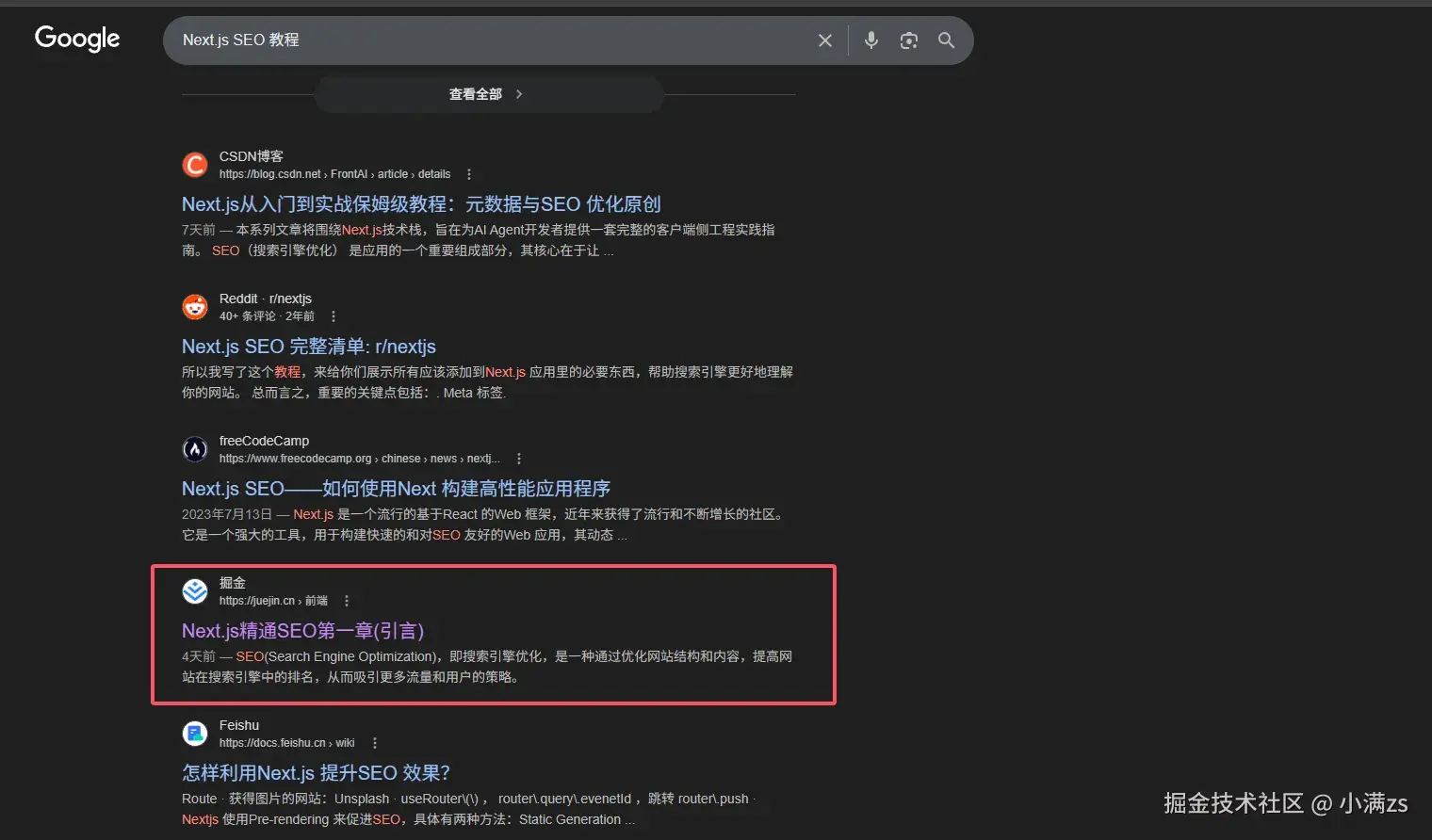Viewport: 1432px width, 840px height.
Task: Expand the 查看全部 button
Action: pyautogui.click(x=488, y=94)
